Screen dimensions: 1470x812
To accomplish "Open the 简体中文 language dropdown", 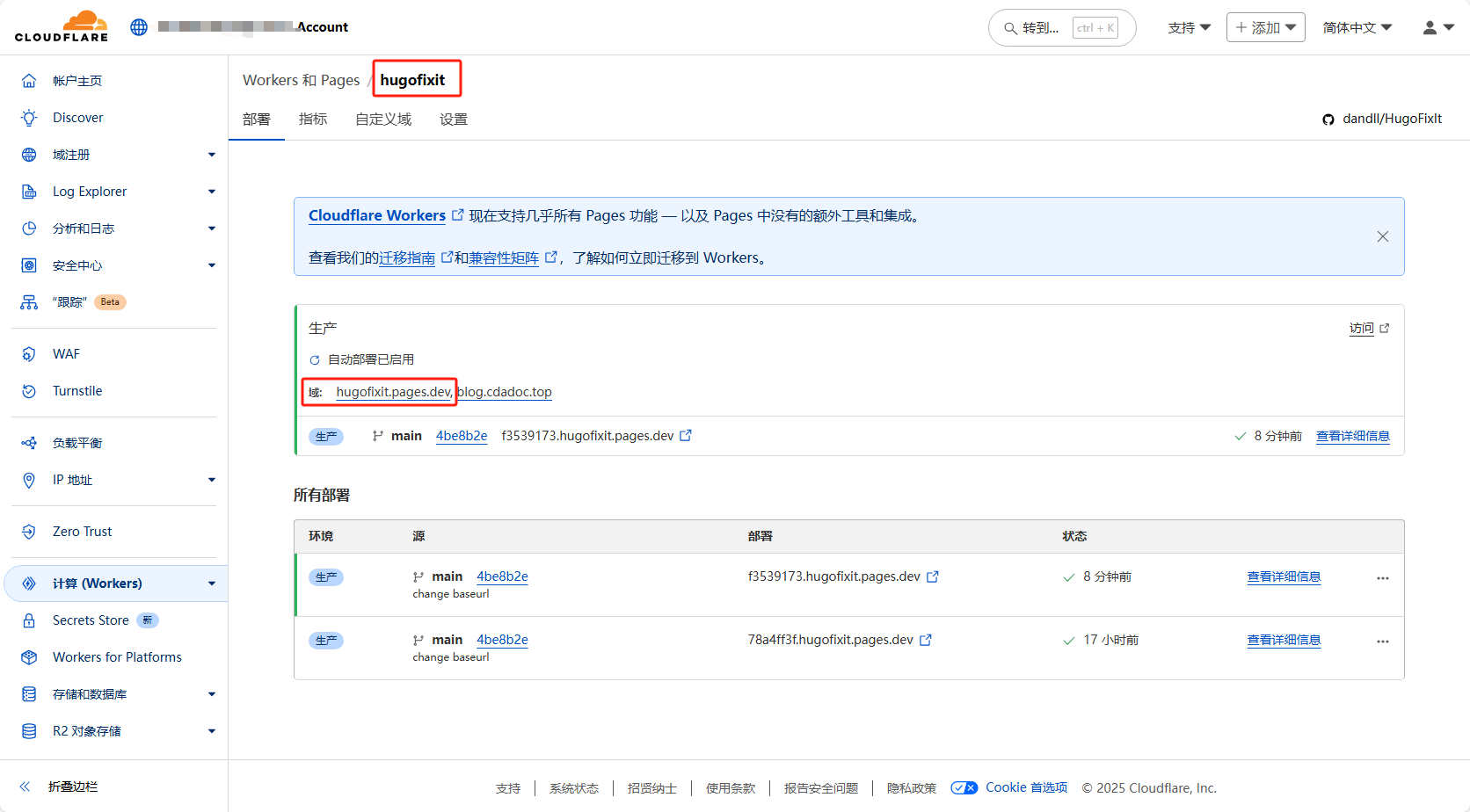I will coord(1357,27).
